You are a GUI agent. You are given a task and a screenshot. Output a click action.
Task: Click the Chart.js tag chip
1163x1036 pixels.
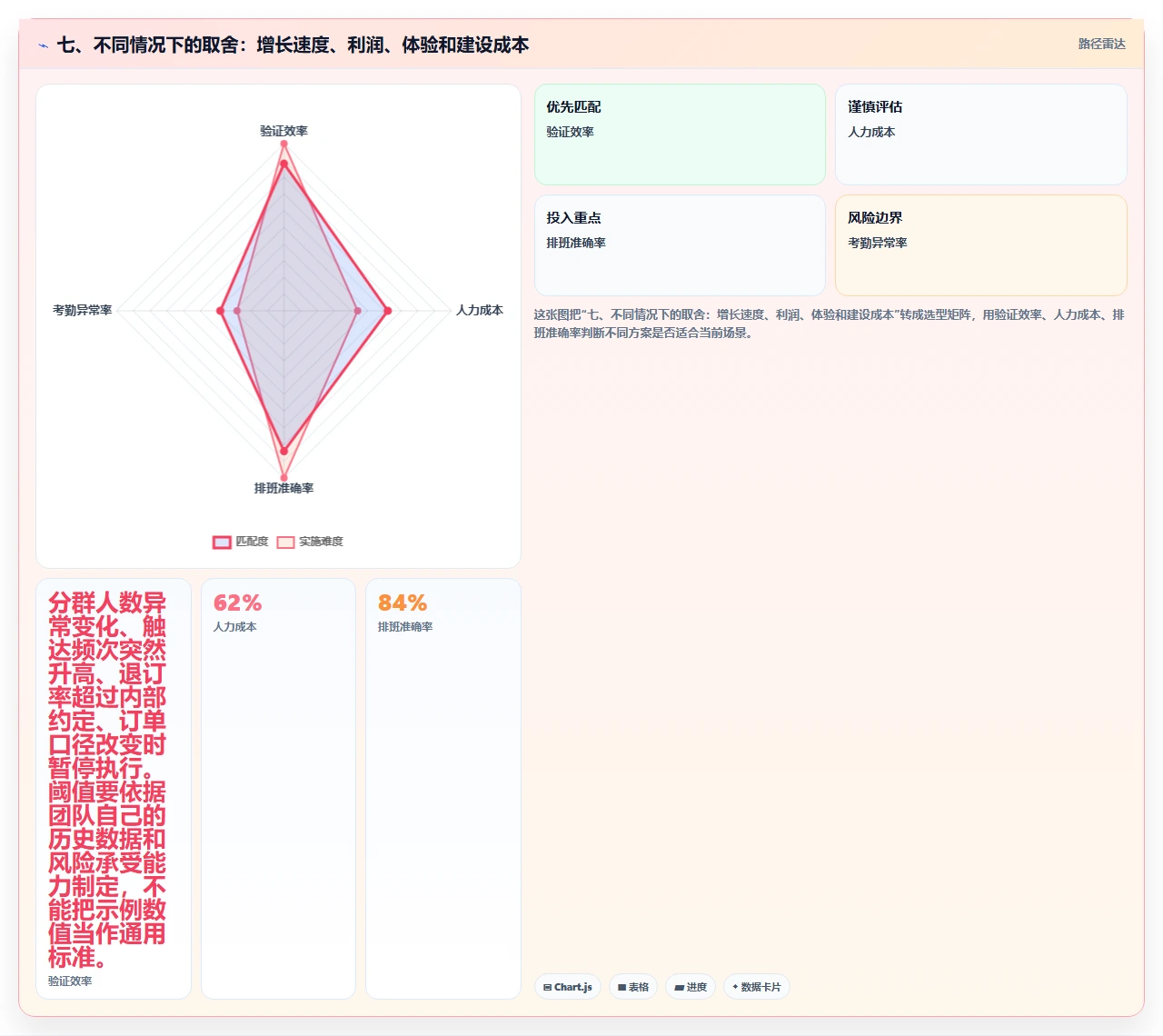tap(568, 987)
